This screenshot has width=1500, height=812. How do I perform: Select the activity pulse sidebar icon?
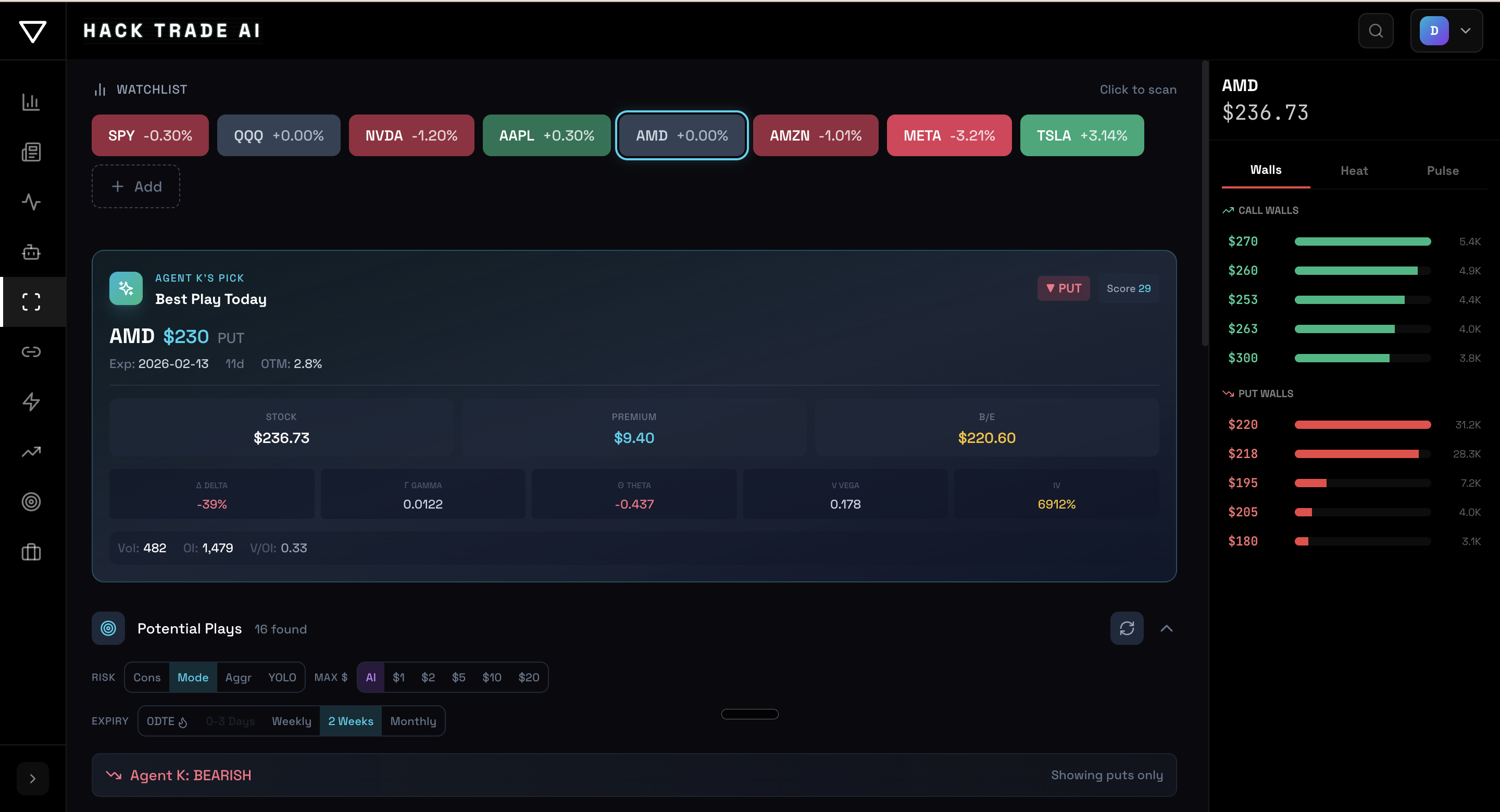point(31,202)
